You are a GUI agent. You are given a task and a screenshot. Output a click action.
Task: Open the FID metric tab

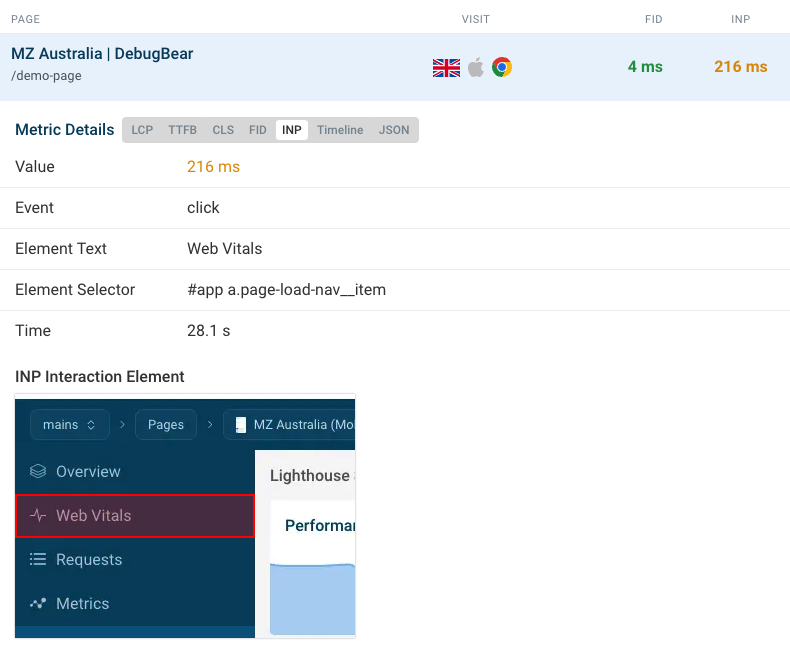[258, 130]
